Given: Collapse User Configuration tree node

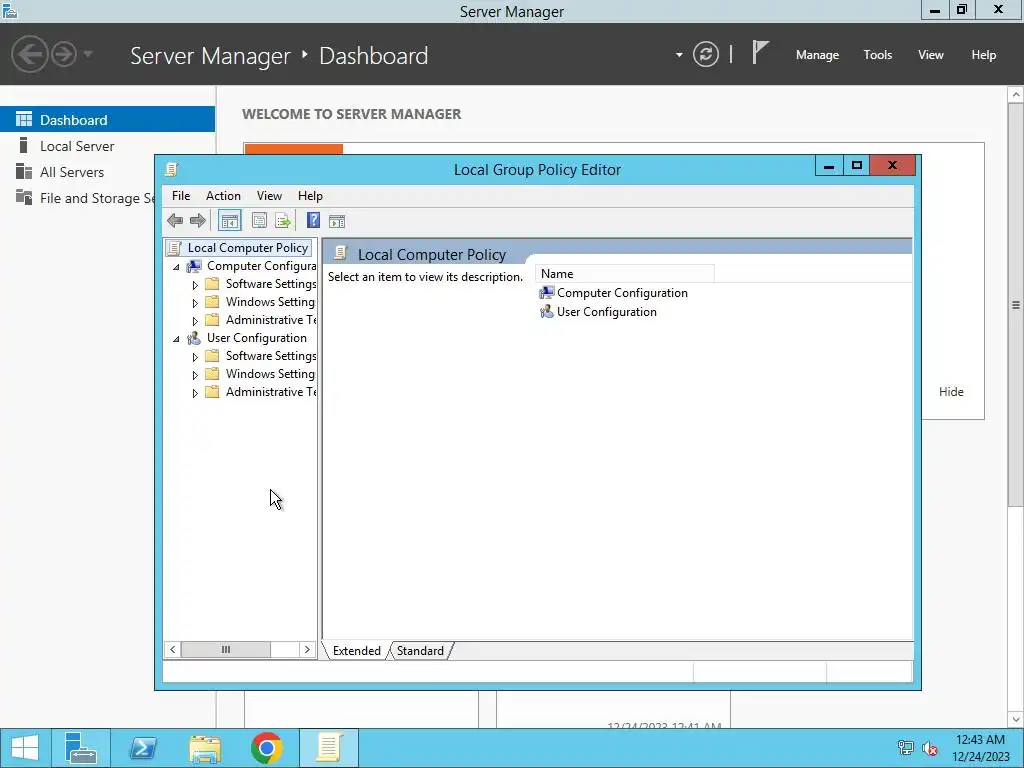Looking at the screenshot, I should coord(176,339).
